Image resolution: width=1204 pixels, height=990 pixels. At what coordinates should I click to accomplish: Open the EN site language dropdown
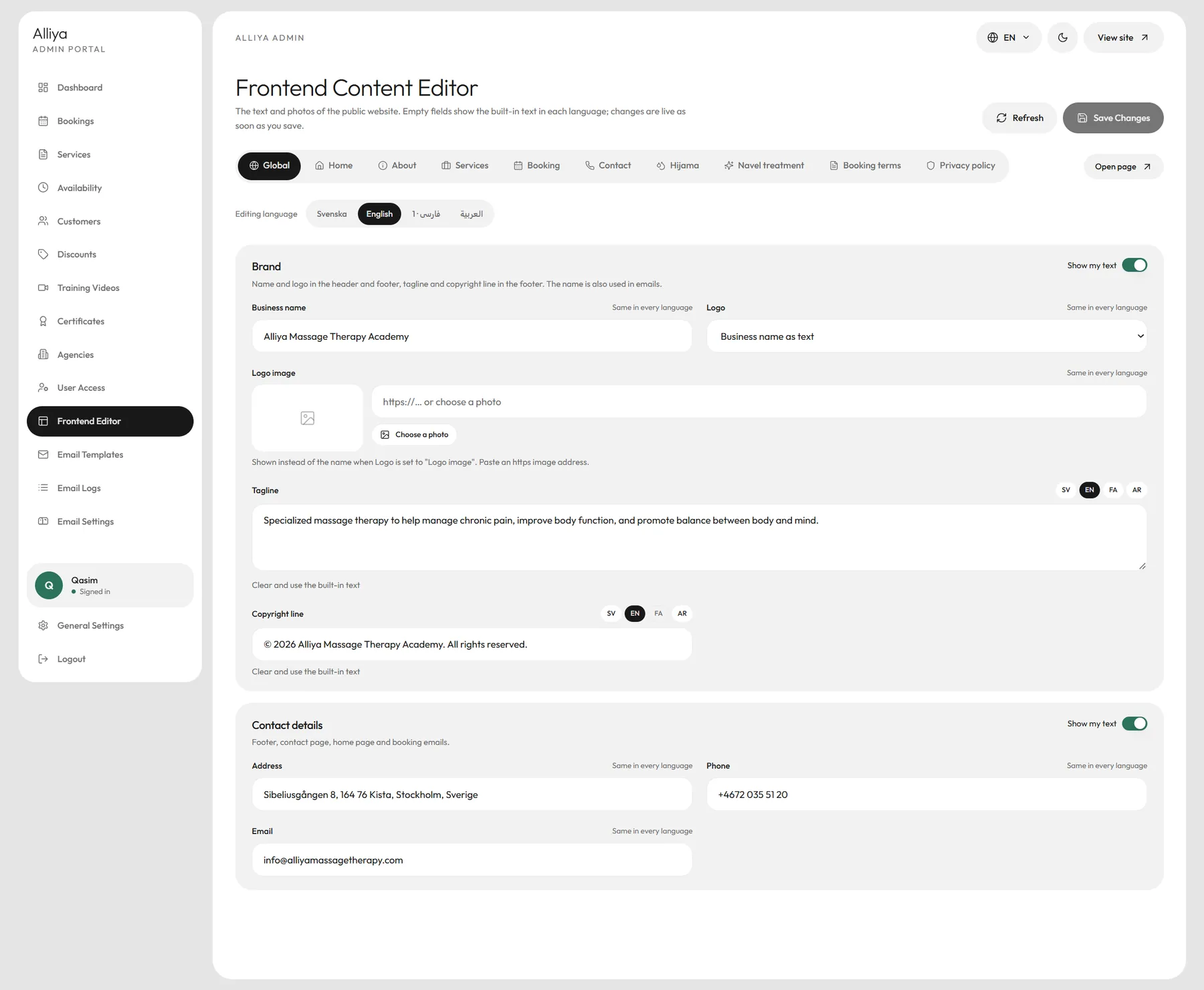click(x=1009, y=37)
